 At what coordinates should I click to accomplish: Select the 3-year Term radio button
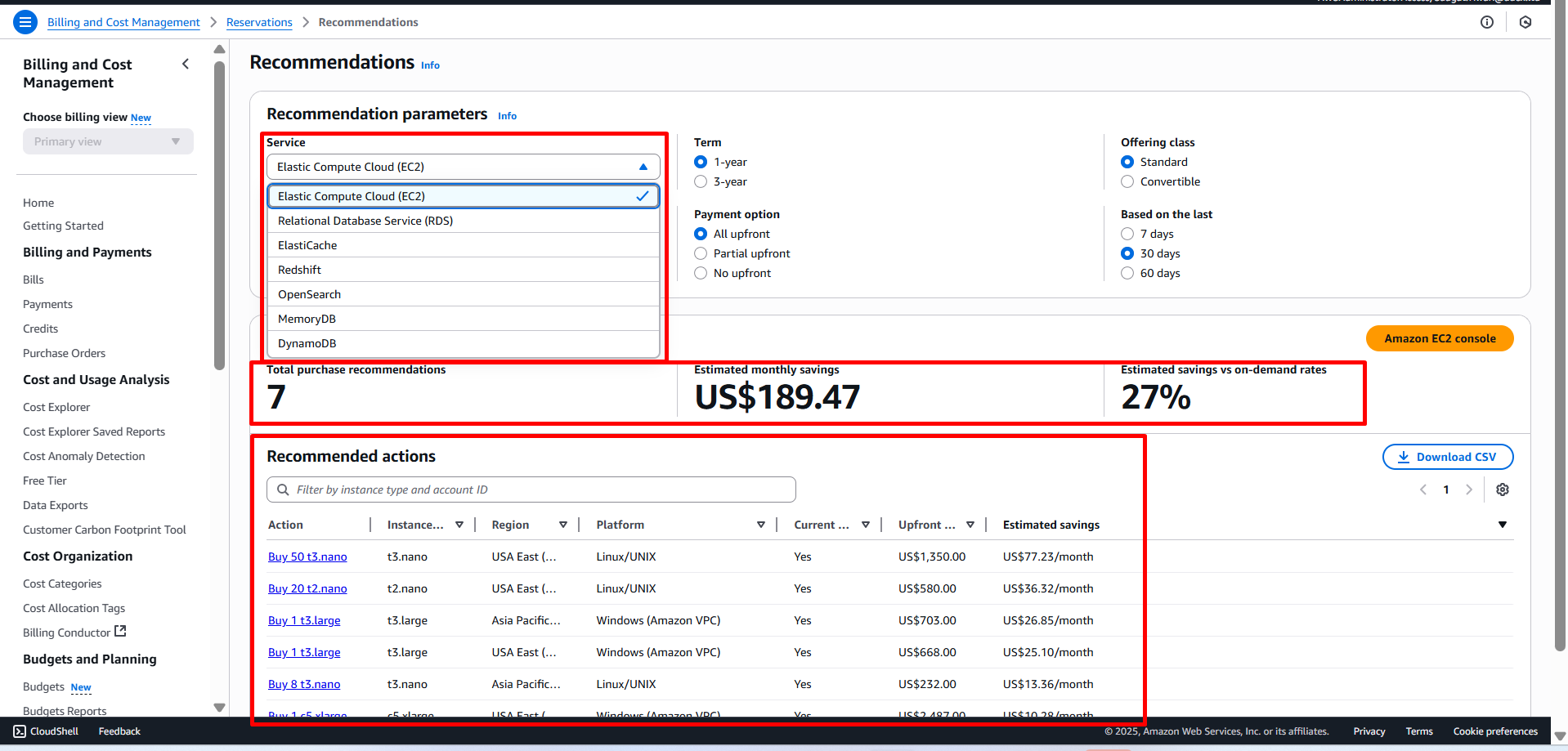tap(701, 181)
